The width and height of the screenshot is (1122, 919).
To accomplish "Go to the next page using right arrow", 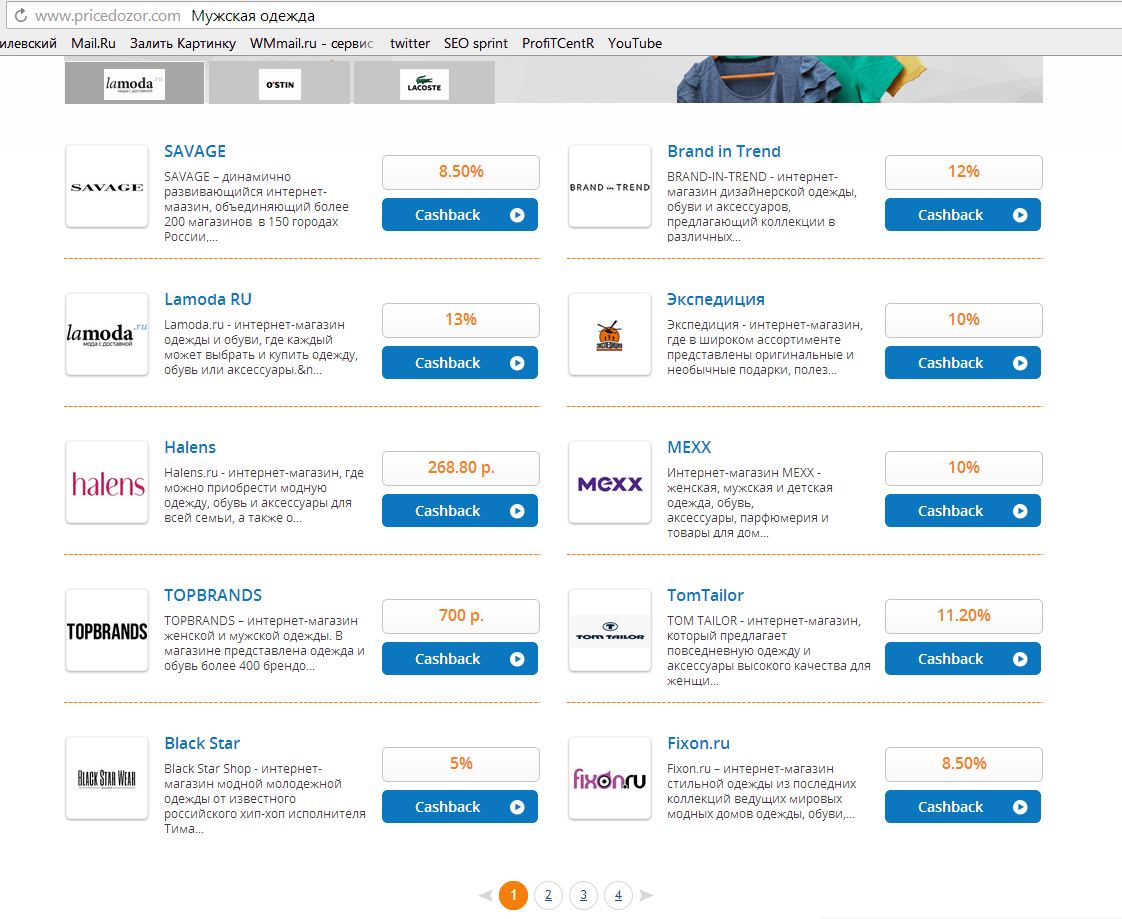I will [x=646, y=895].
